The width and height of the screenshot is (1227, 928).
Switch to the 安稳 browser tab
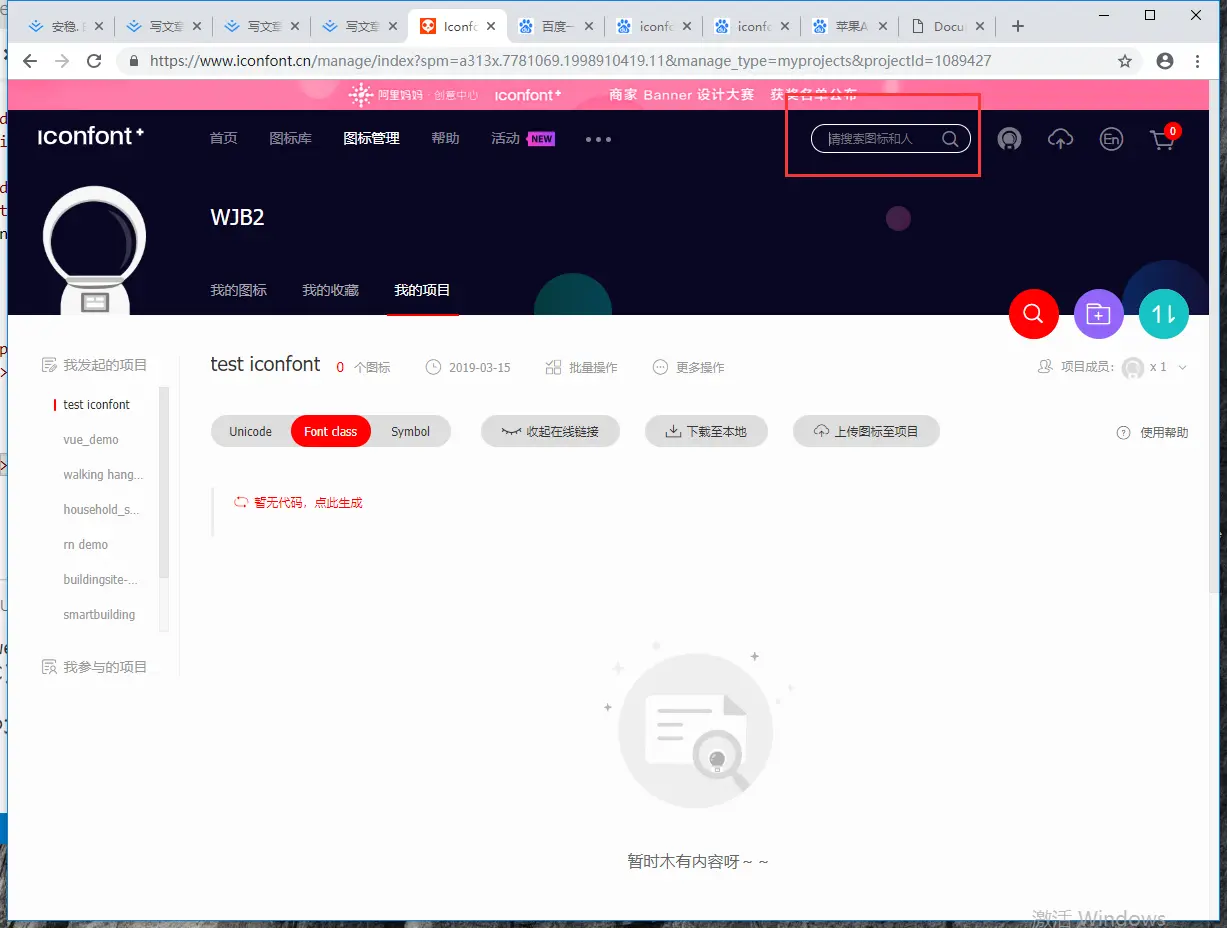tap(66, 27)
